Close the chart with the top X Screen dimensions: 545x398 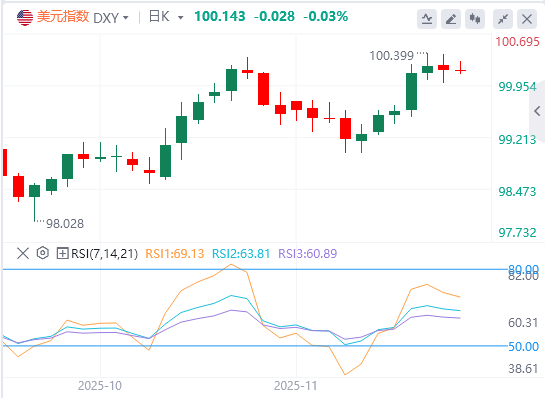[x=527, y=19]
